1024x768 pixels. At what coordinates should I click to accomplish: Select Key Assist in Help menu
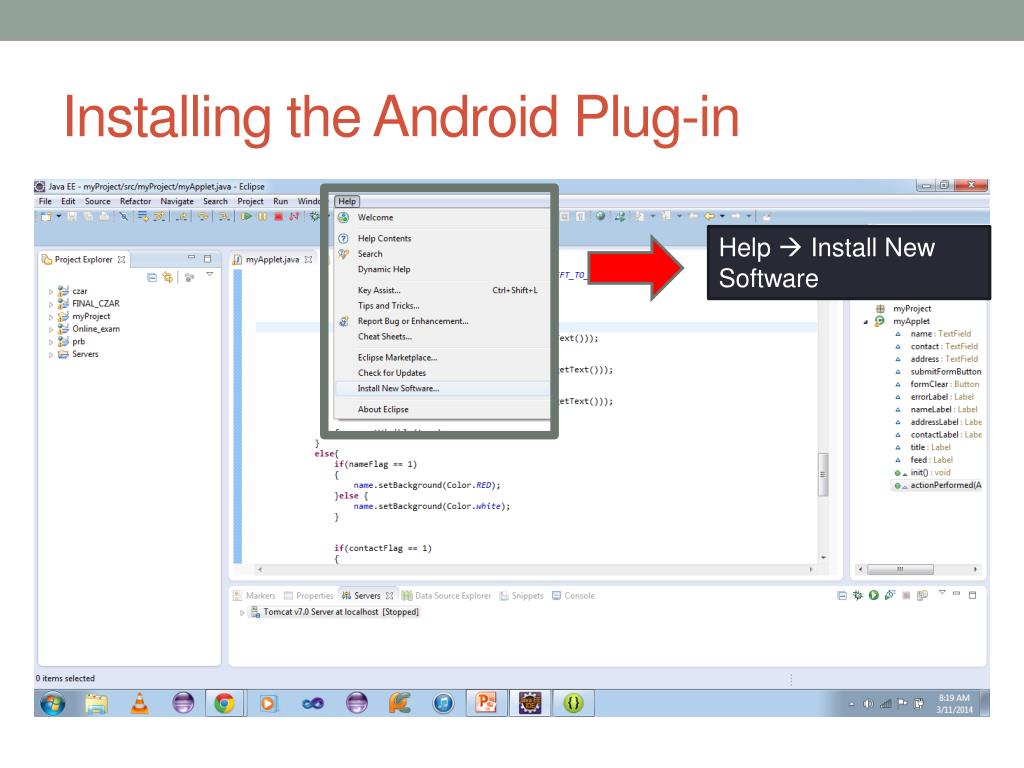(442, 290)
